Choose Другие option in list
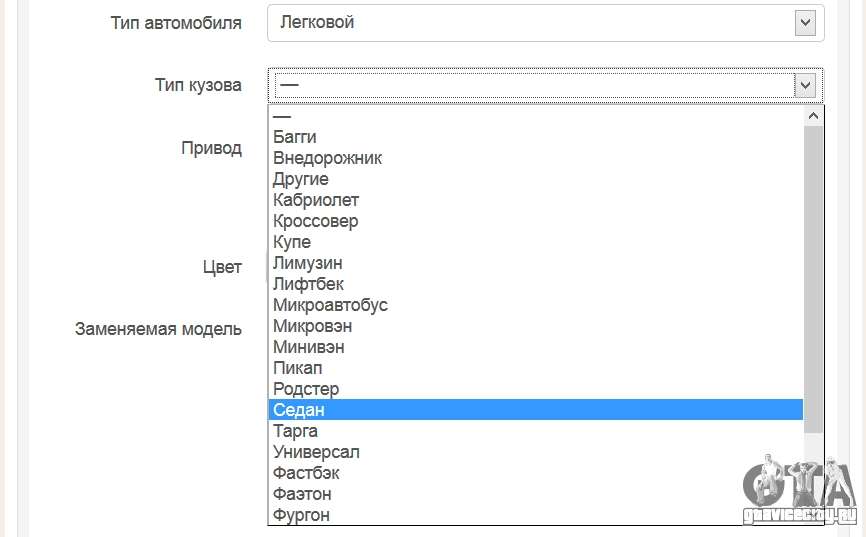This screenshot has height=537, width=866. click(x=535, y=179)
